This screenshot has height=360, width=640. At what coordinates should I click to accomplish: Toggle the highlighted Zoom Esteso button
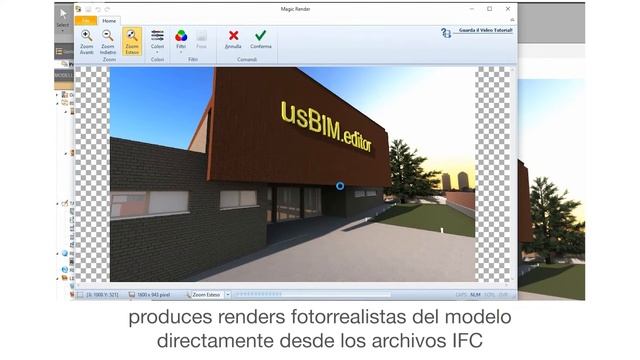132,42
